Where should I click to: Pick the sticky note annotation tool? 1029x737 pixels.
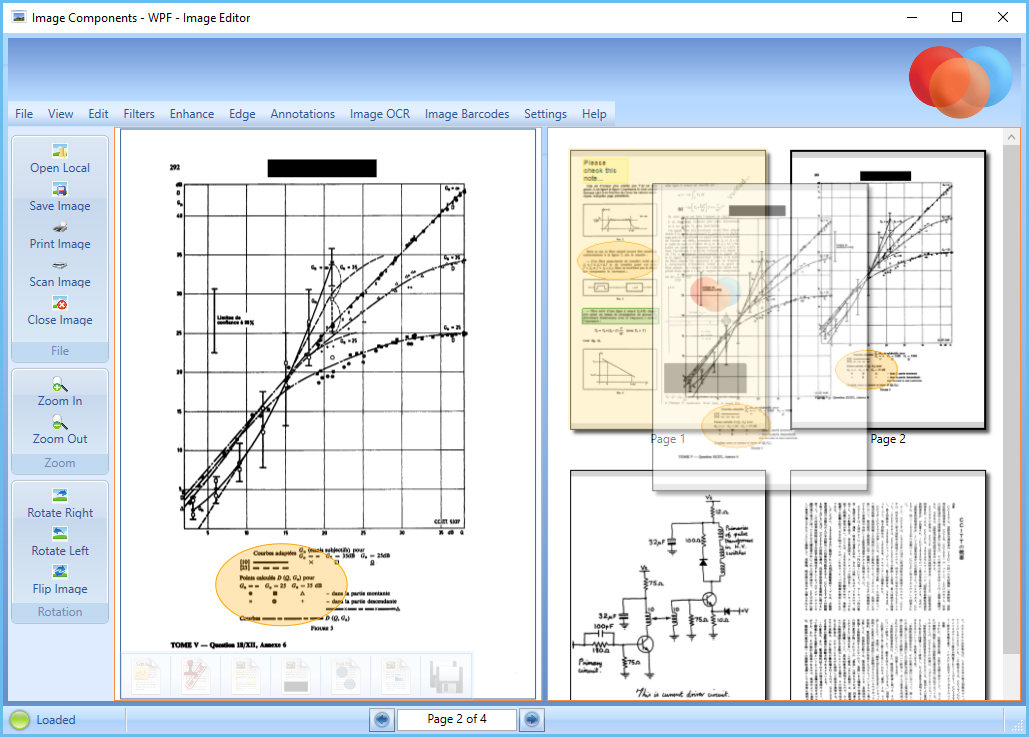pyautogui.click(x=146, y=676)
